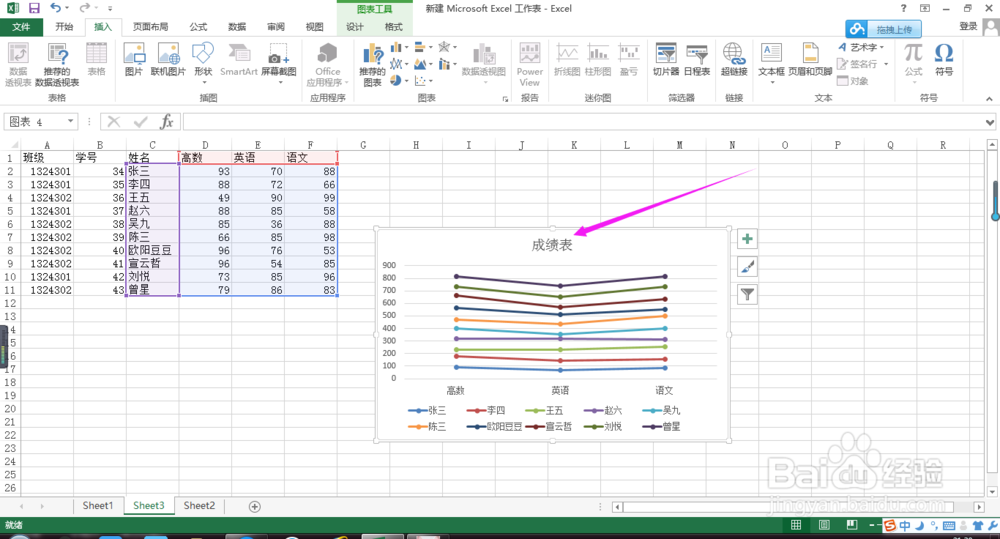Switch to the 页面布局 tab
The image size is (1000, 539).
pyautogui.click(x=151, y=27)
